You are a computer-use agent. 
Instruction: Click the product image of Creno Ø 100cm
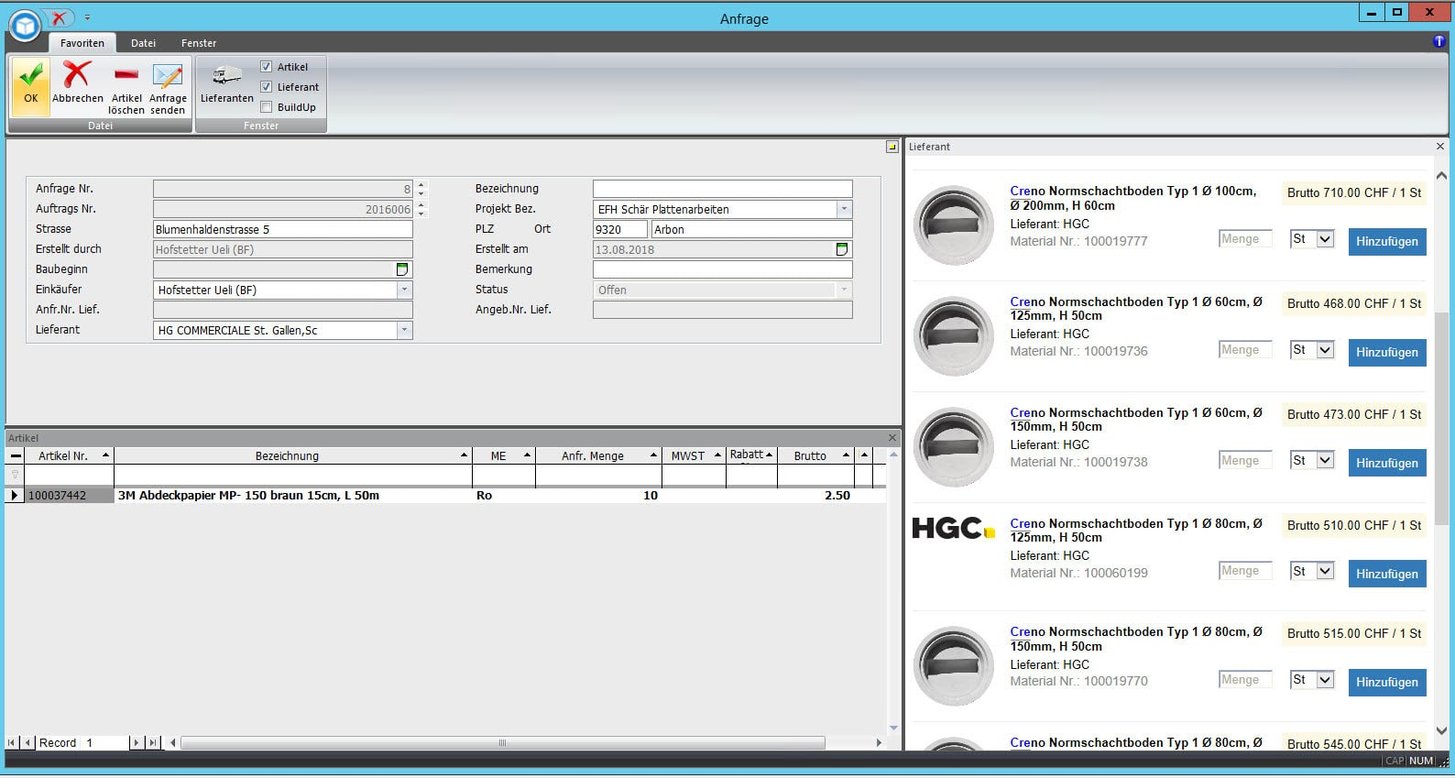pyautogui.click(x=954, y=225)
